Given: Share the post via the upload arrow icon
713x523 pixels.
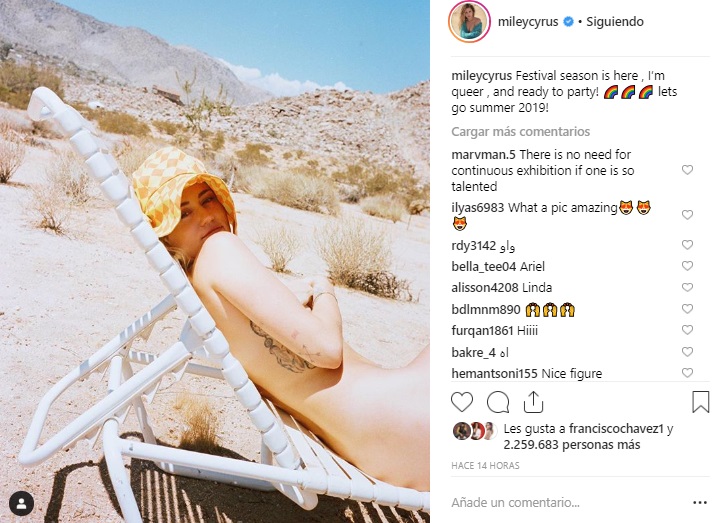Looking at the screenshot, I should (533, 402).
